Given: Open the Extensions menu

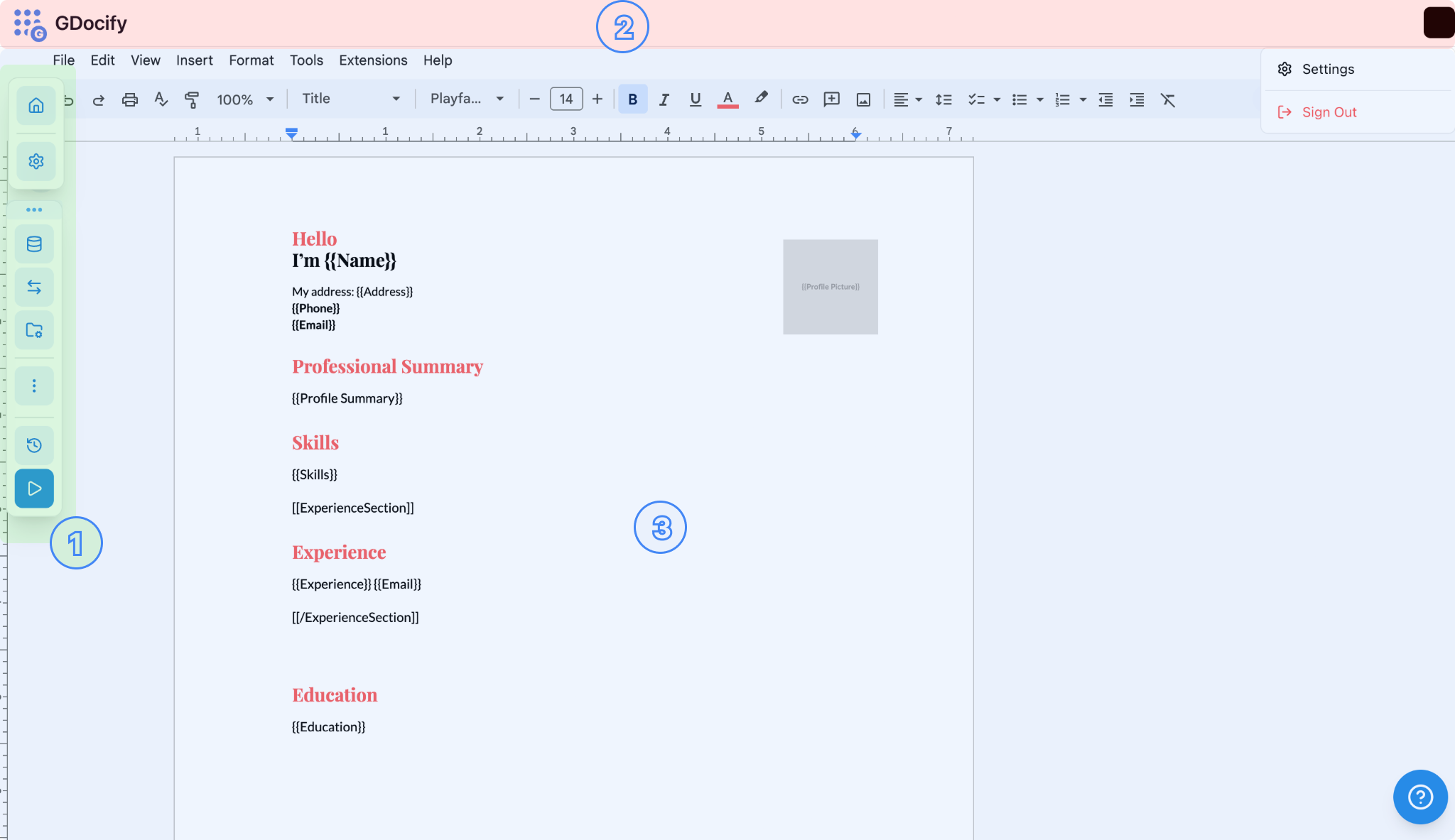Looking at the screenshot, I should [373, 60].
